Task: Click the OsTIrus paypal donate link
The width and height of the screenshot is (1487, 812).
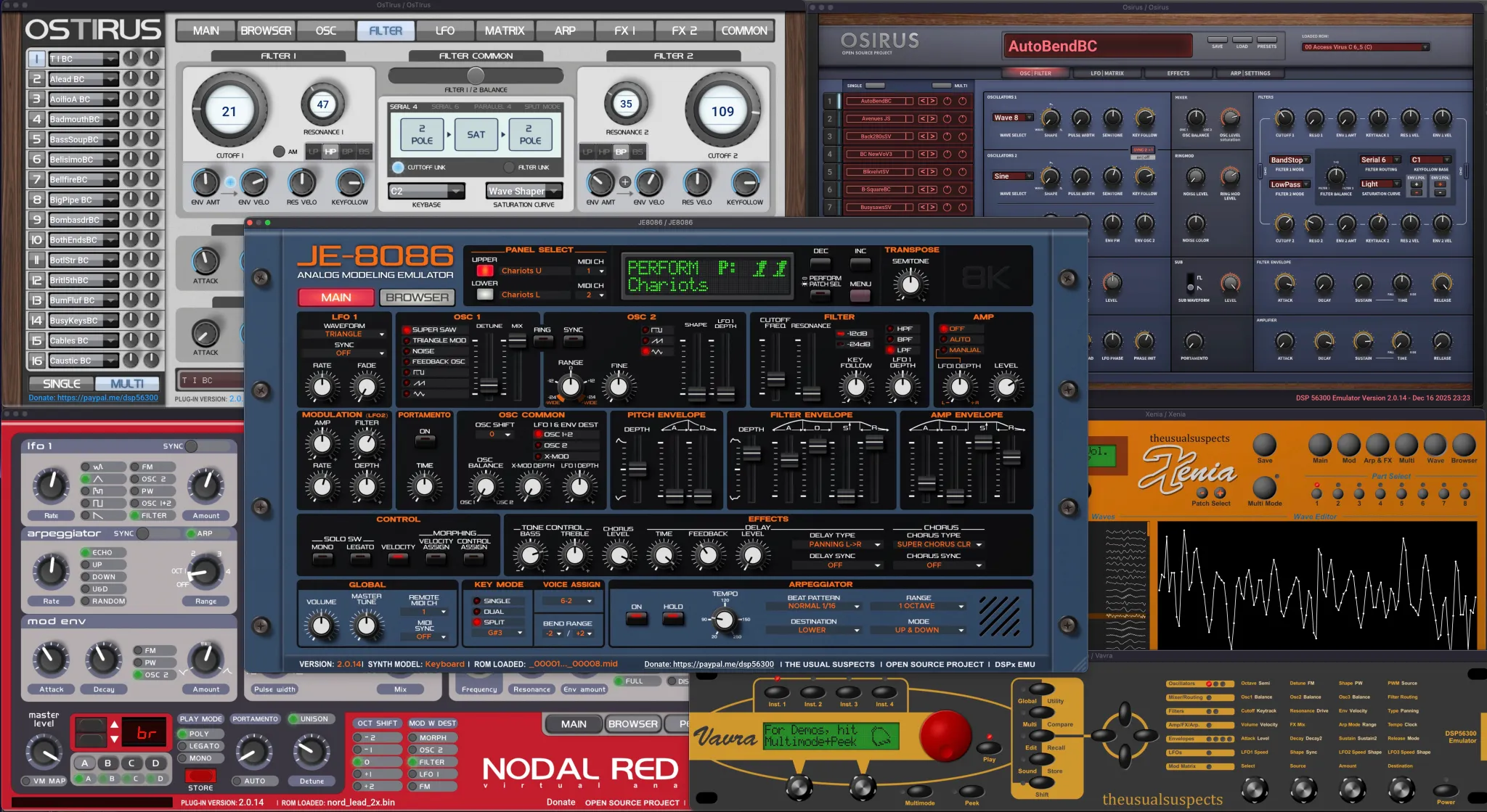Action: pyautogui.click(x=93, y=398)
